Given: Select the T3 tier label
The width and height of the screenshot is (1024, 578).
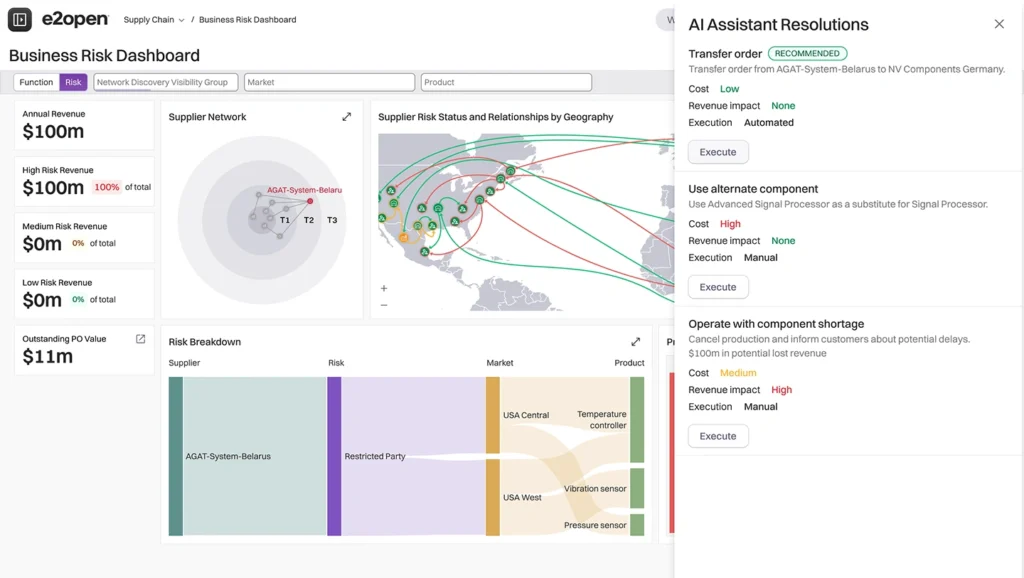Looking at the screenshot, I should tap(332, 220).
